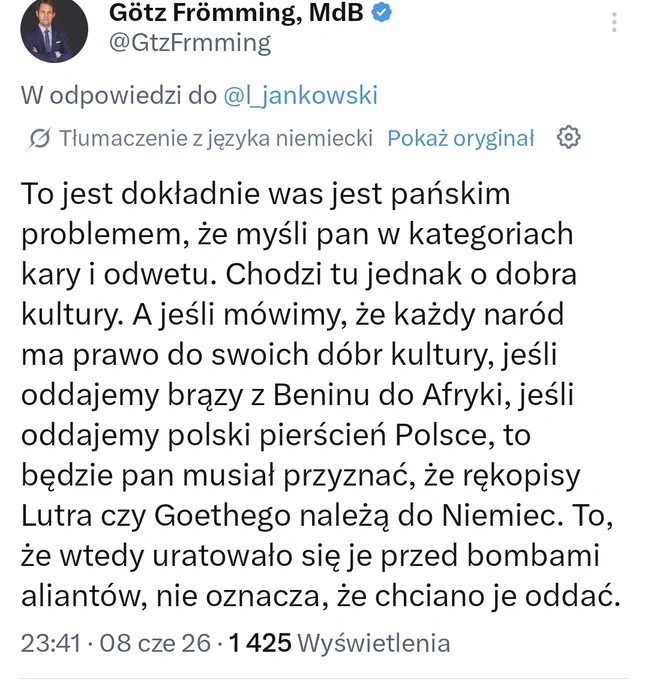Click the tweet's last line about aliantów

pos(321,596)
